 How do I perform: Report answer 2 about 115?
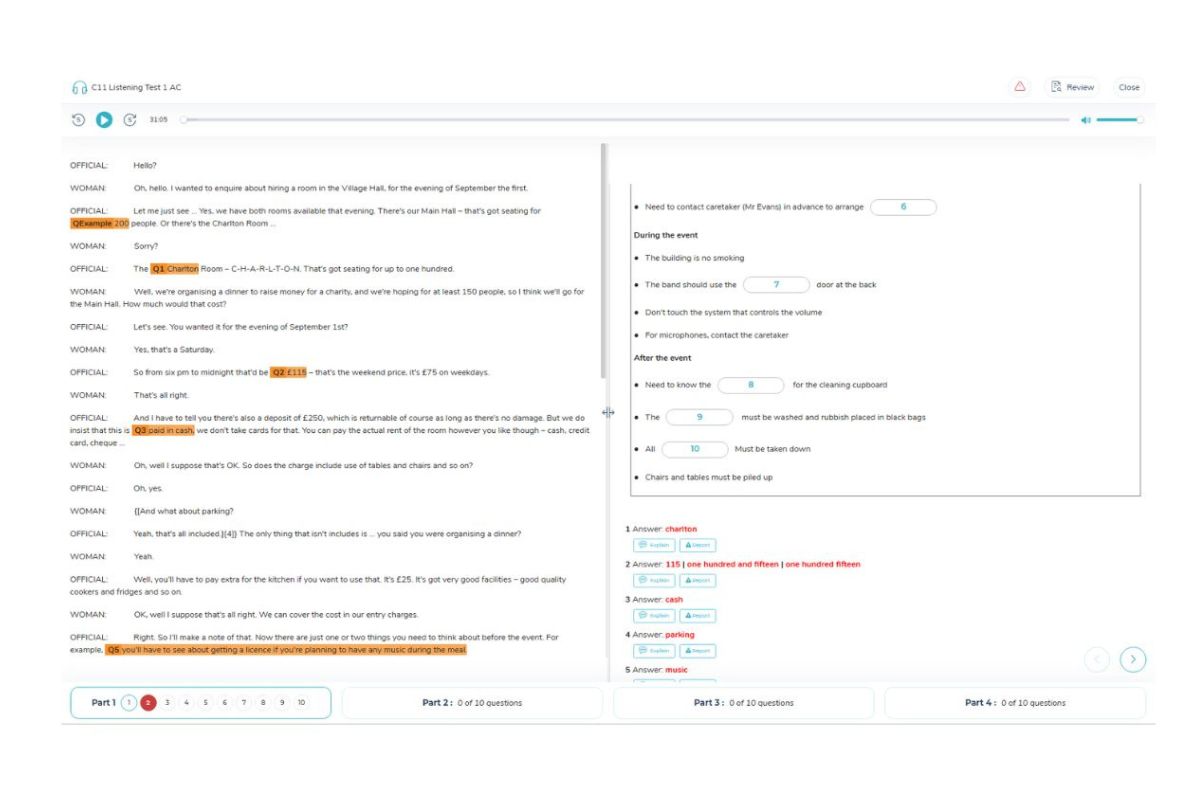point(698,580)
